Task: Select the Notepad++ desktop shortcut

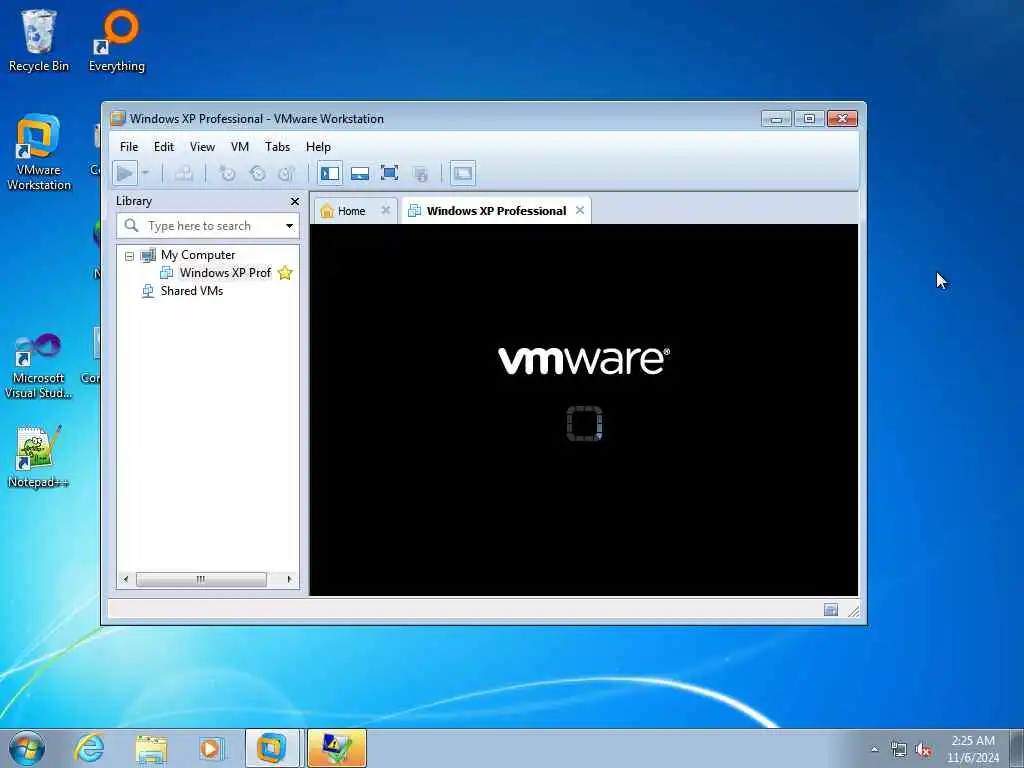Action: [39, 456]
